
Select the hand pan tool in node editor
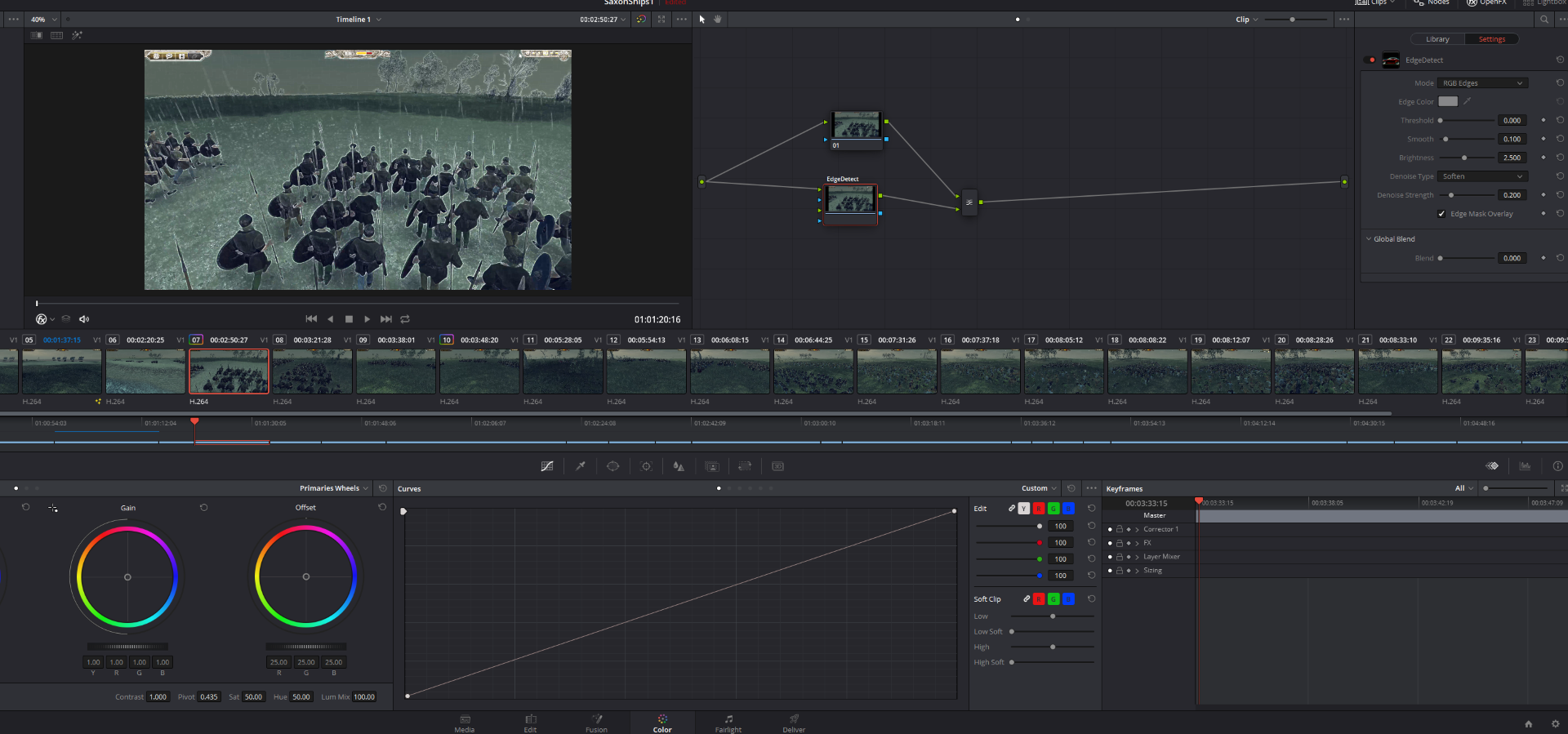718,20
